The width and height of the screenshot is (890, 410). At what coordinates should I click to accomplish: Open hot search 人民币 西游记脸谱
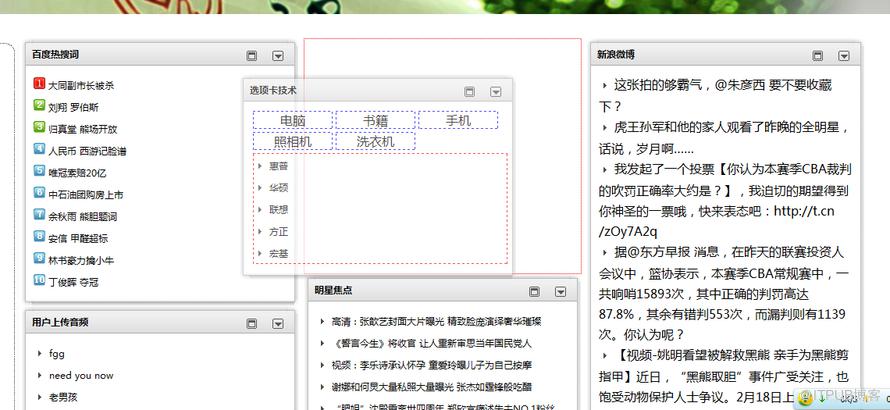click(x=87, y=151)
